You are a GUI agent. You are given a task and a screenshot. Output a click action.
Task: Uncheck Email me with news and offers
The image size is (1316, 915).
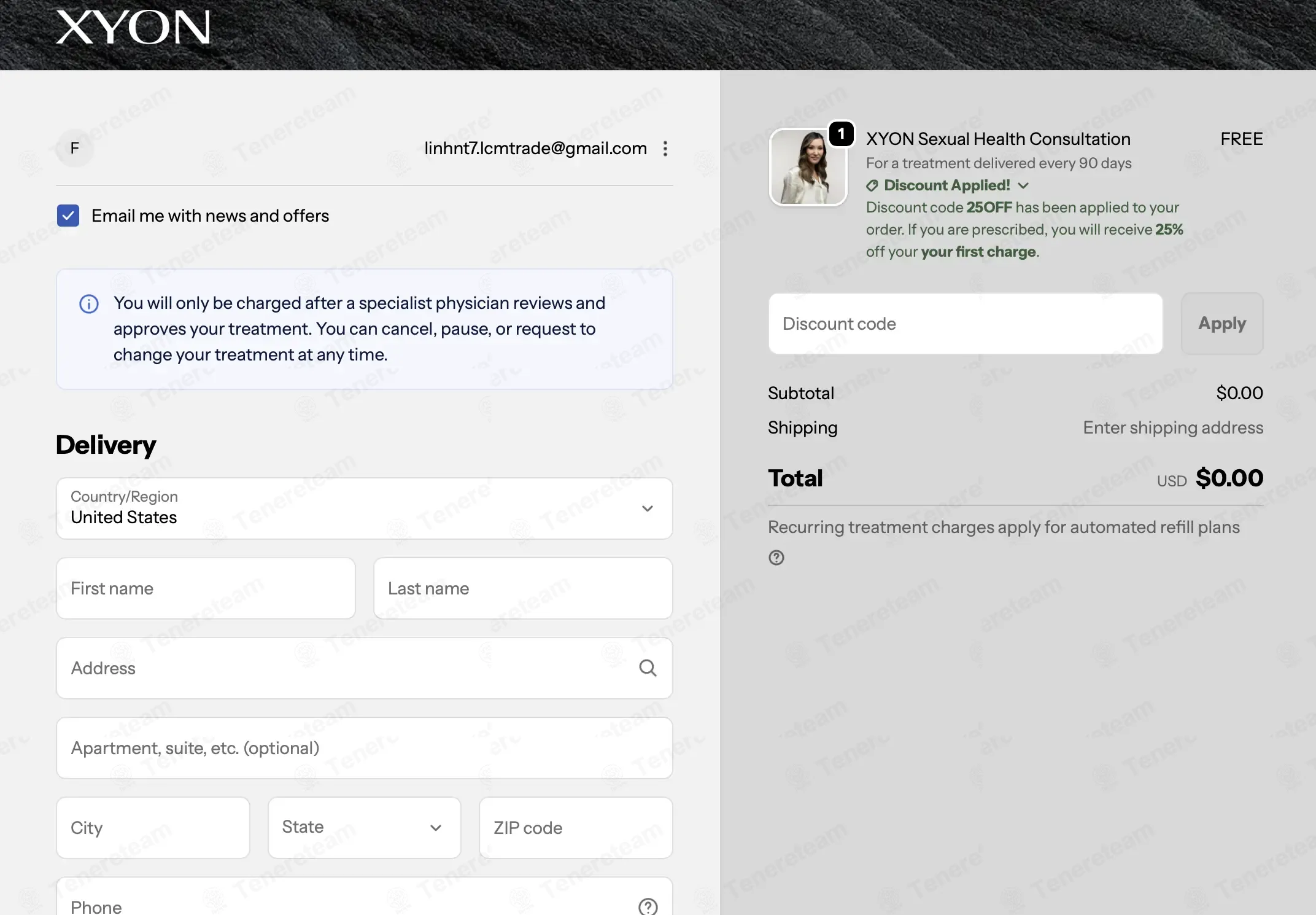click(68, 216)
